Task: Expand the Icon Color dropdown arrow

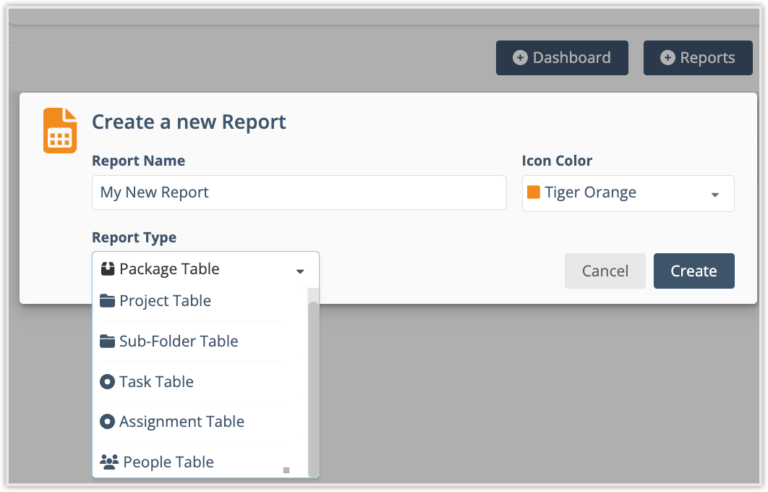Action: tap(715, 195)
